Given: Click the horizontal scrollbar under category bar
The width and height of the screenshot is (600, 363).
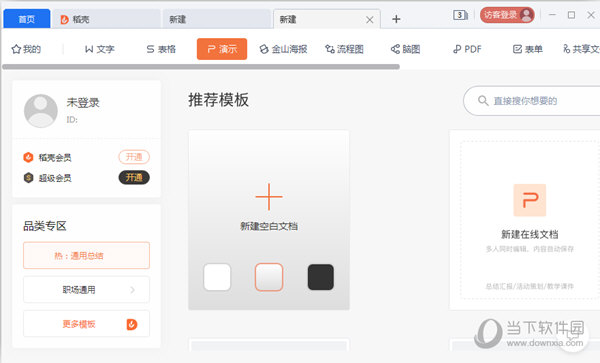Looking at the screenshot, I should click(x=201, y=67).
